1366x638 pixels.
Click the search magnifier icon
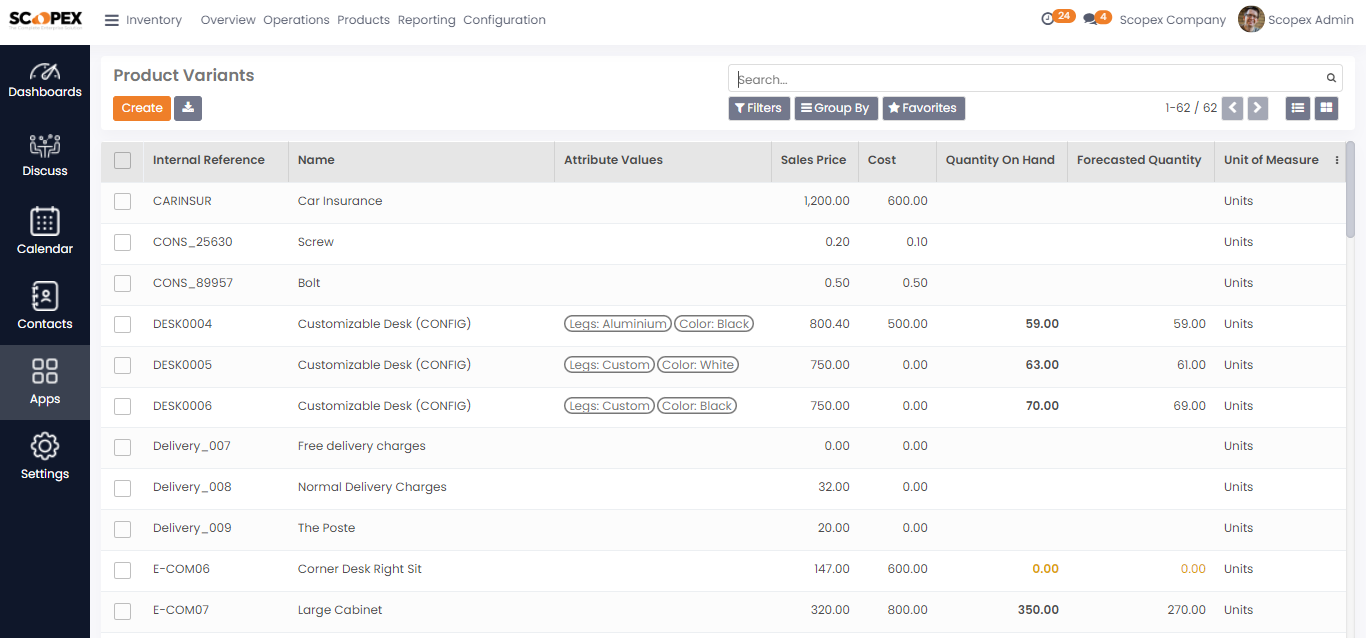click(1331, 78)
